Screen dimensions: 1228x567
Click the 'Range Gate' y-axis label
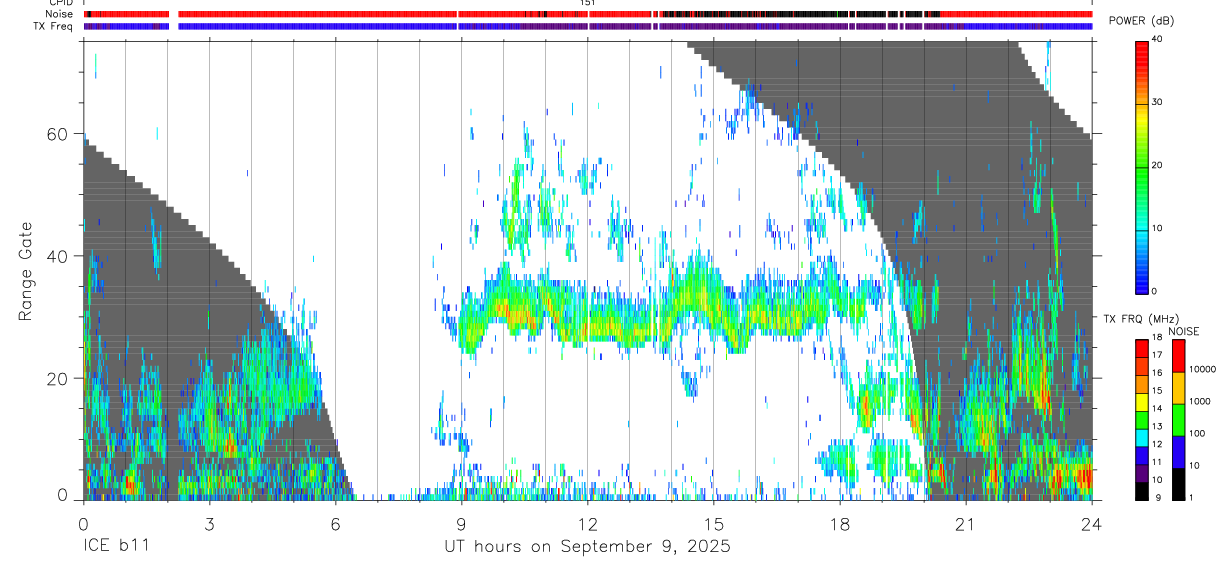(27, 272)
